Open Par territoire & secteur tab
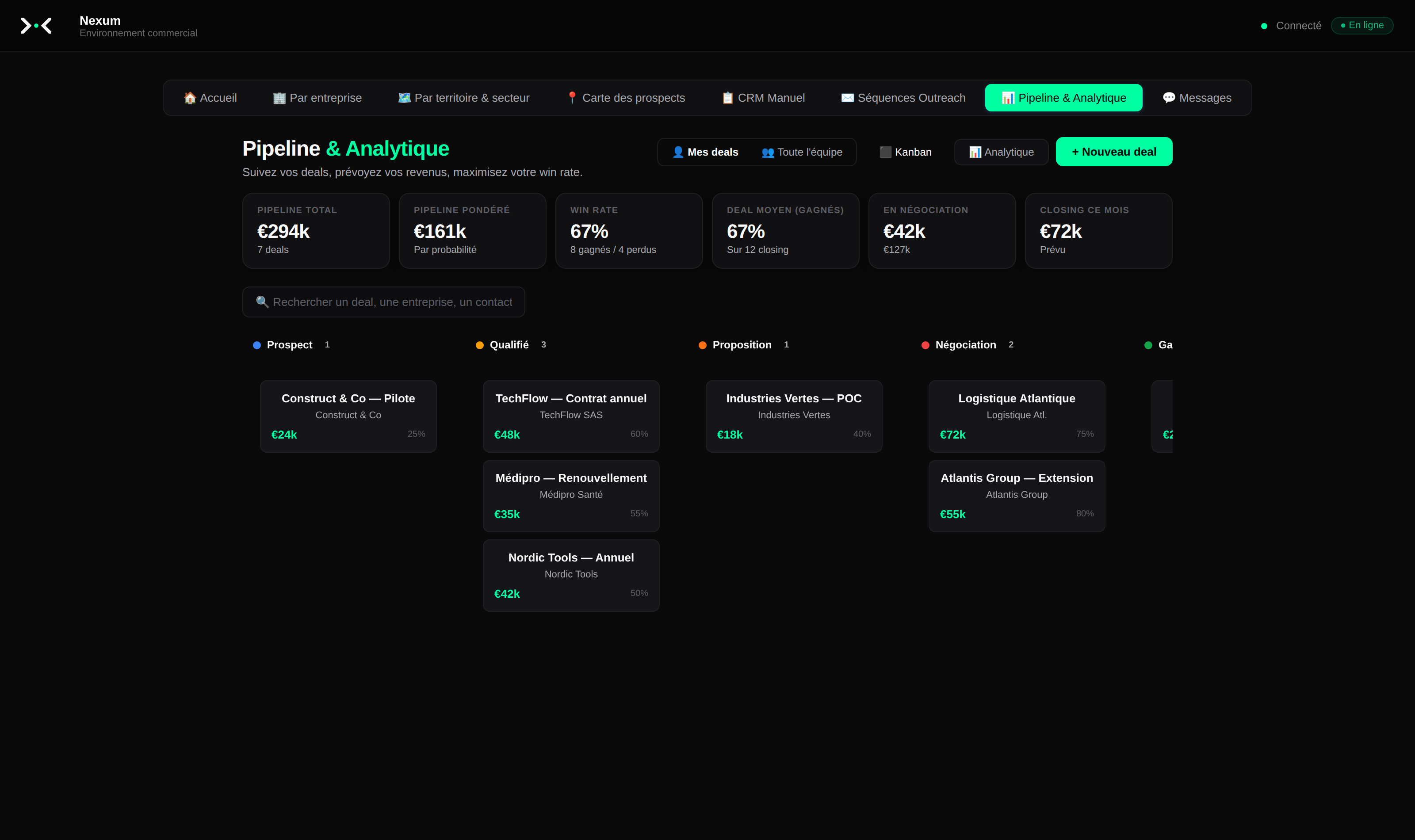Image resolution: width=1415 pixels, height=840 pixels. (x=463, y=98)
